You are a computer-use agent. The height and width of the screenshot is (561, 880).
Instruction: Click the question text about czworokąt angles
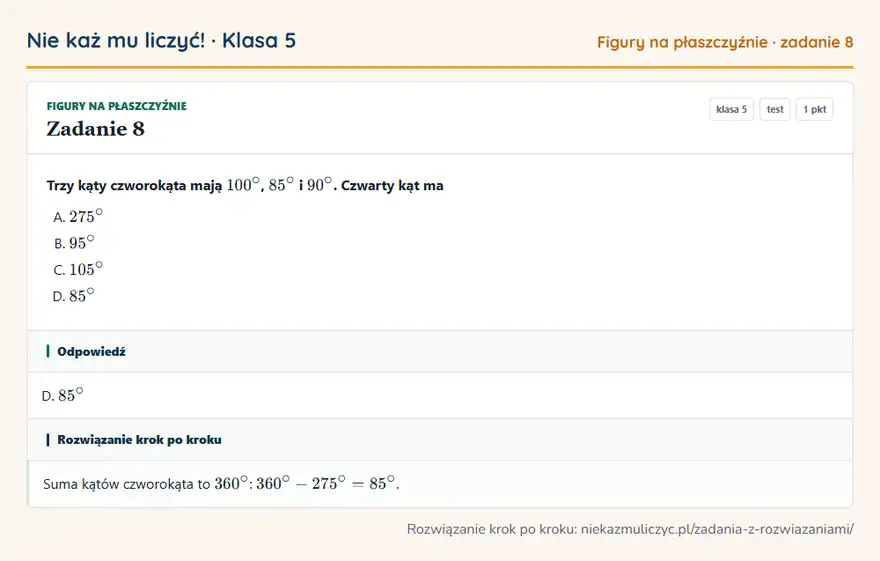click(245, 185)
